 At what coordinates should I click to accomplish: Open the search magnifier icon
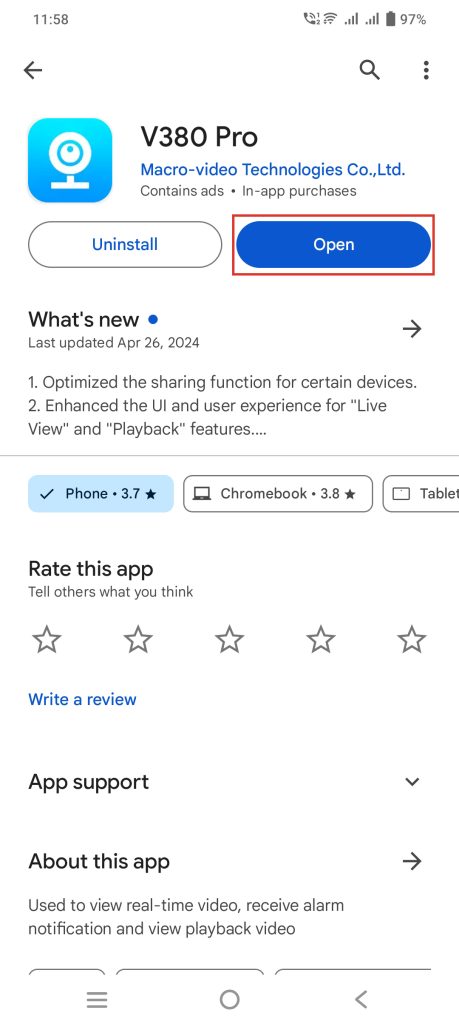click(x=370, y=70)
